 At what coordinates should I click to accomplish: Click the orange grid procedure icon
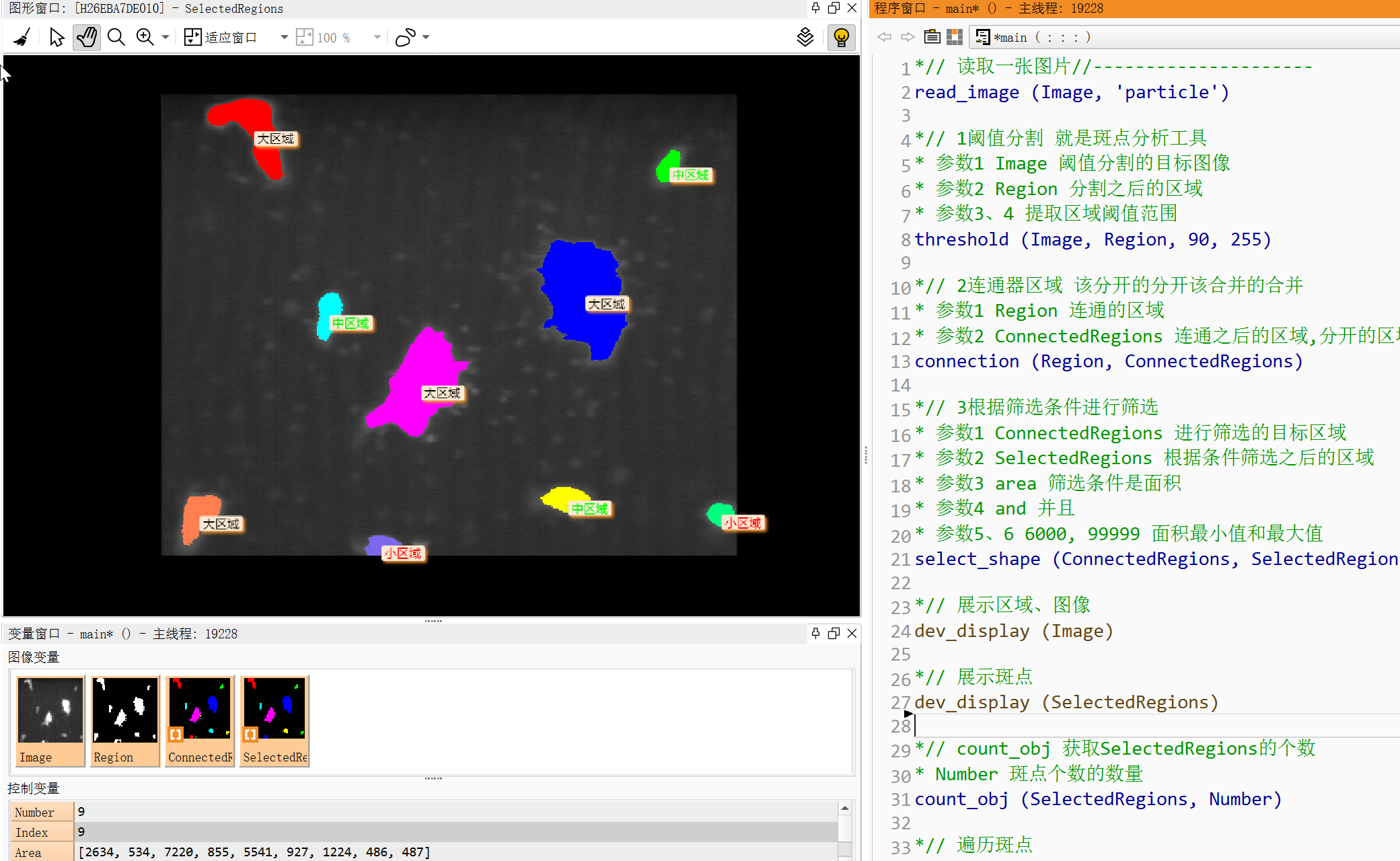pyautogui.click(x=954, y=37)
